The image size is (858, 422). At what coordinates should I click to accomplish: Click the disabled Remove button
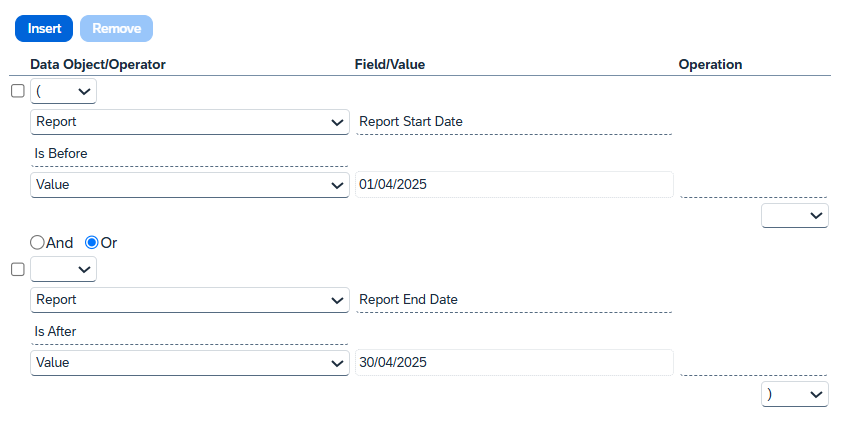tap(117, 28)
